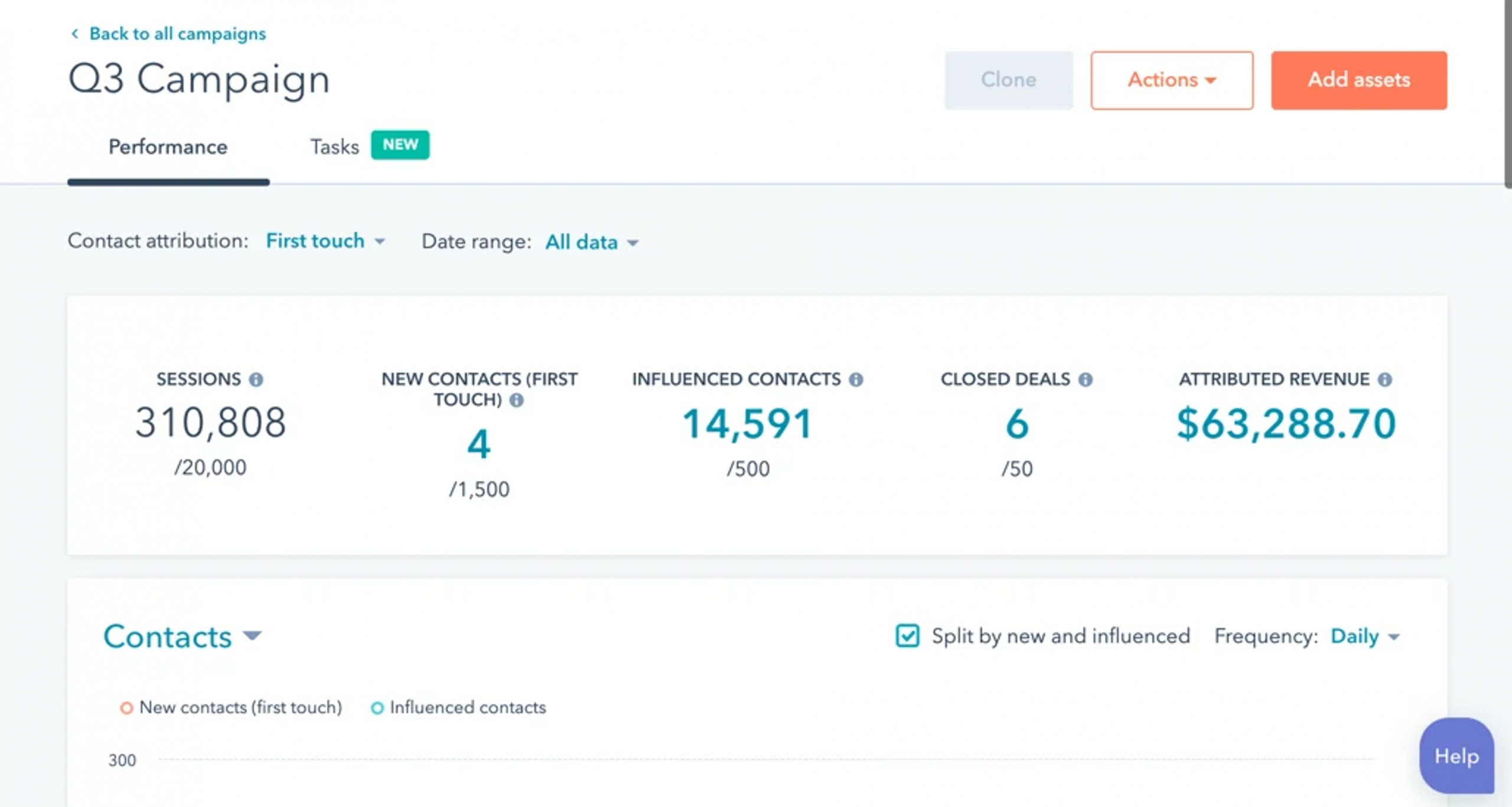Click the Closed Deals info icon
Viewport: 1512px width, 807px height.
(x=1085, y=380)
